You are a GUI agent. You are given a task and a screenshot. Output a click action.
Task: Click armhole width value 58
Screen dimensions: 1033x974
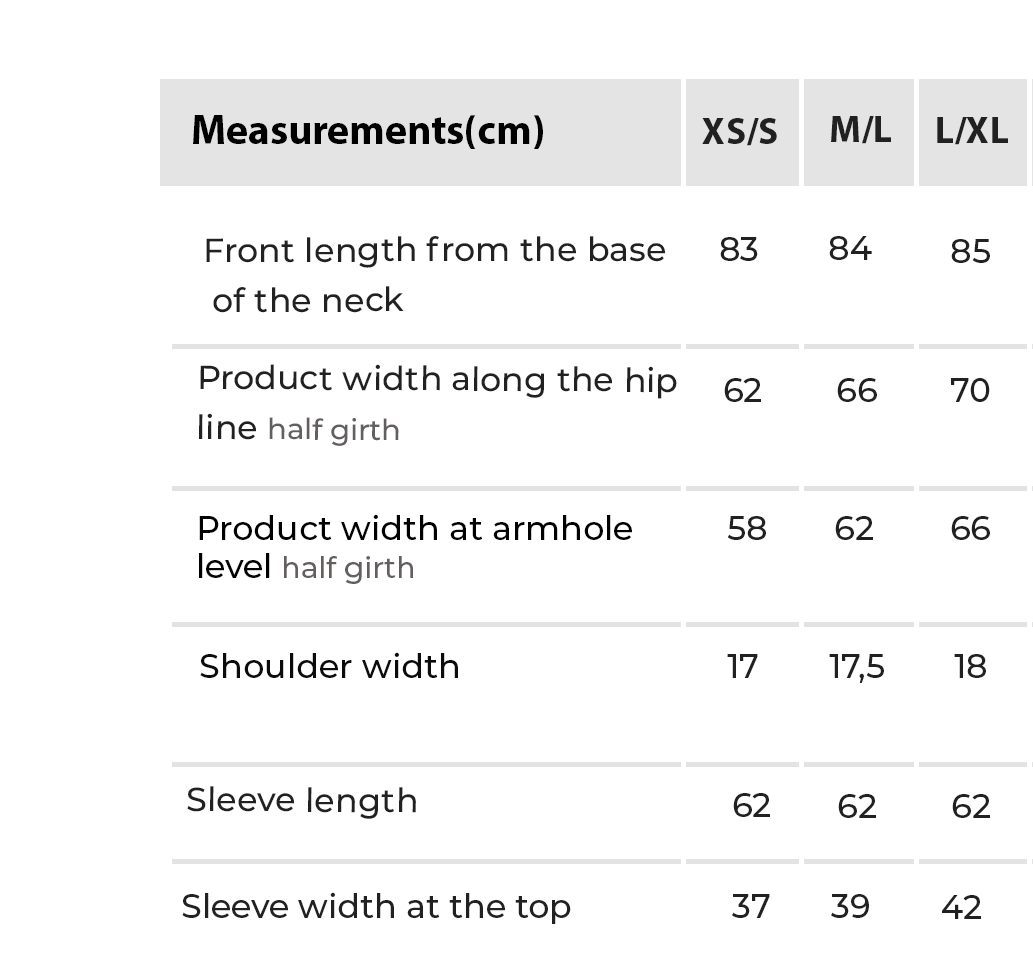(747, 529)
